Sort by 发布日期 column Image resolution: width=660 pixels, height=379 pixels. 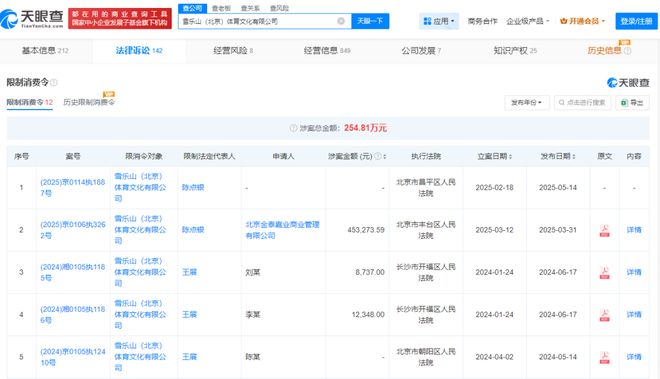click(573, 156)
